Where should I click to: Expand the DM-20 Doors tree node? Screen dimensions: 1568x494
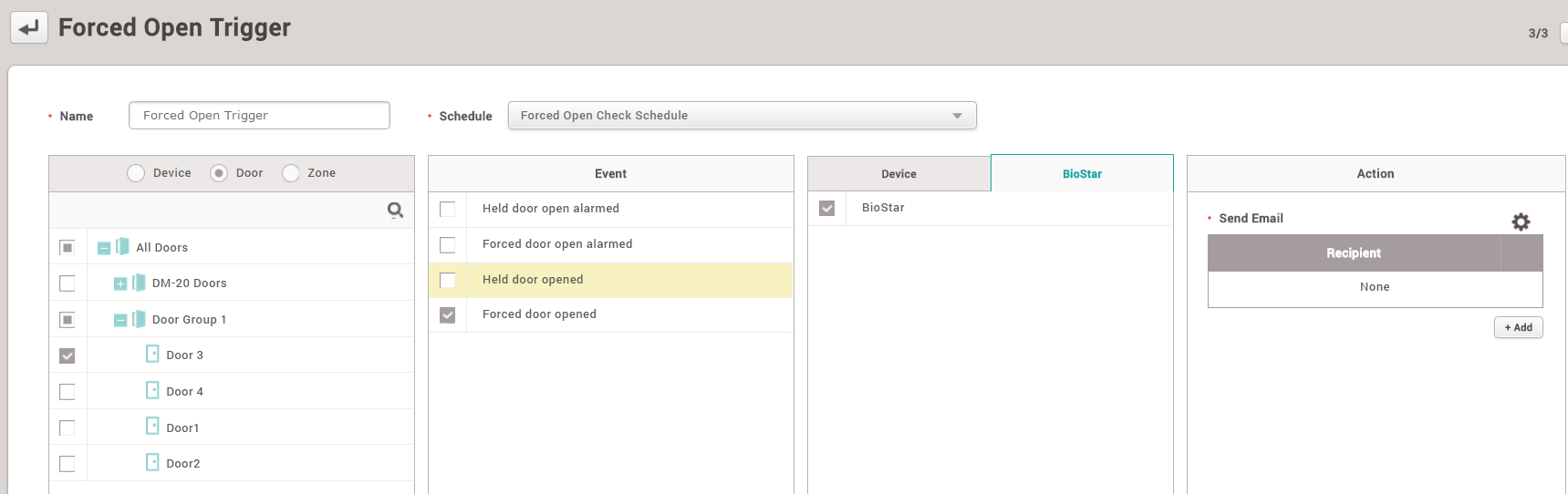(120, 283)
